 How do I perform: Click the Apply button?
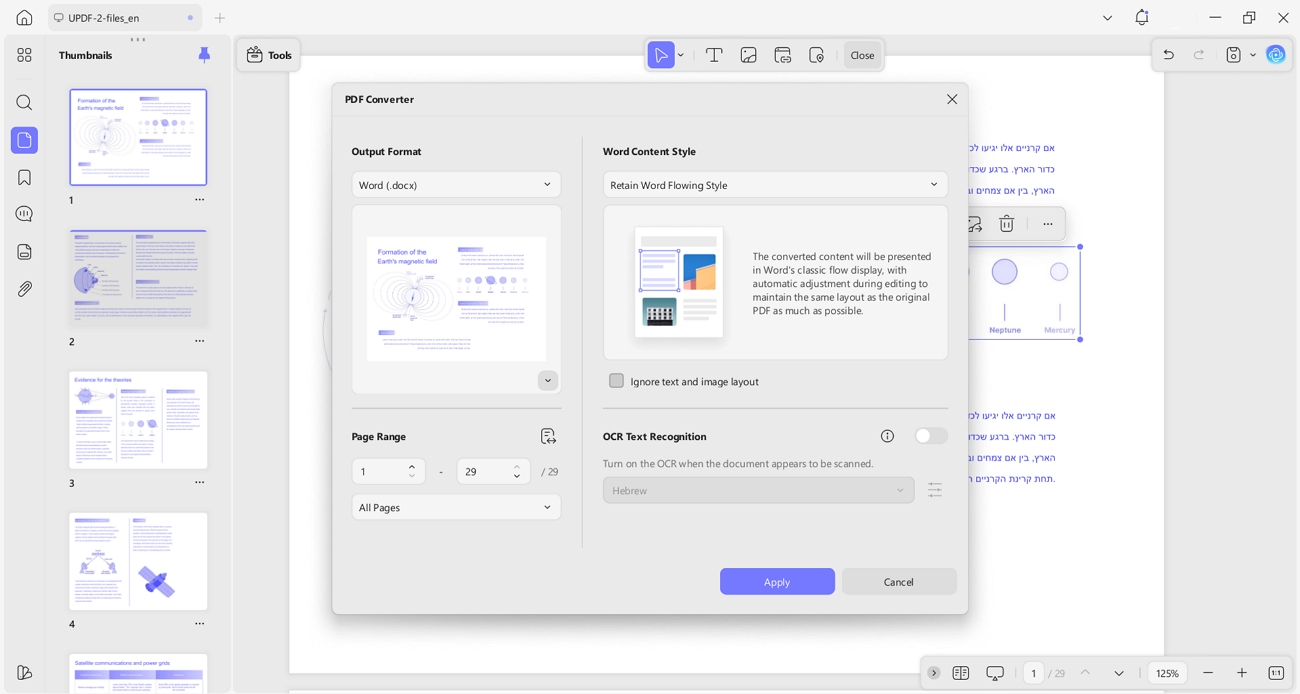point(777,582)
